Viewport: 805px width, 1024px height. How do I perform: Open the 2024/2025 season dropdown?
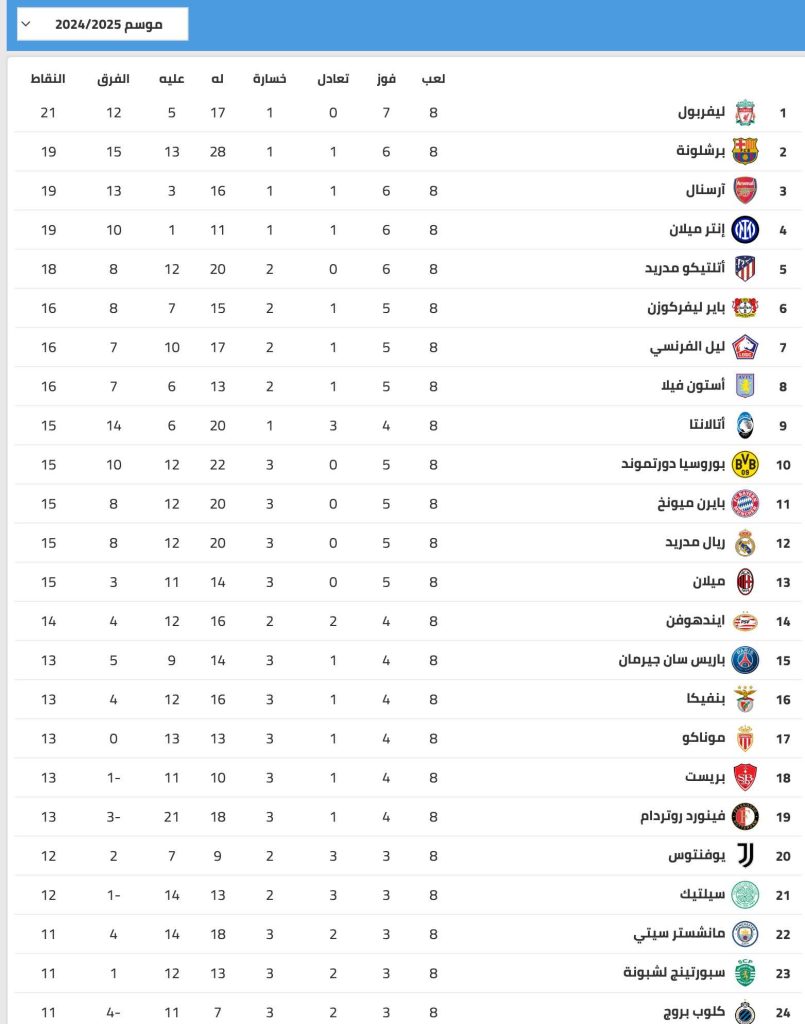click(103, 24)
